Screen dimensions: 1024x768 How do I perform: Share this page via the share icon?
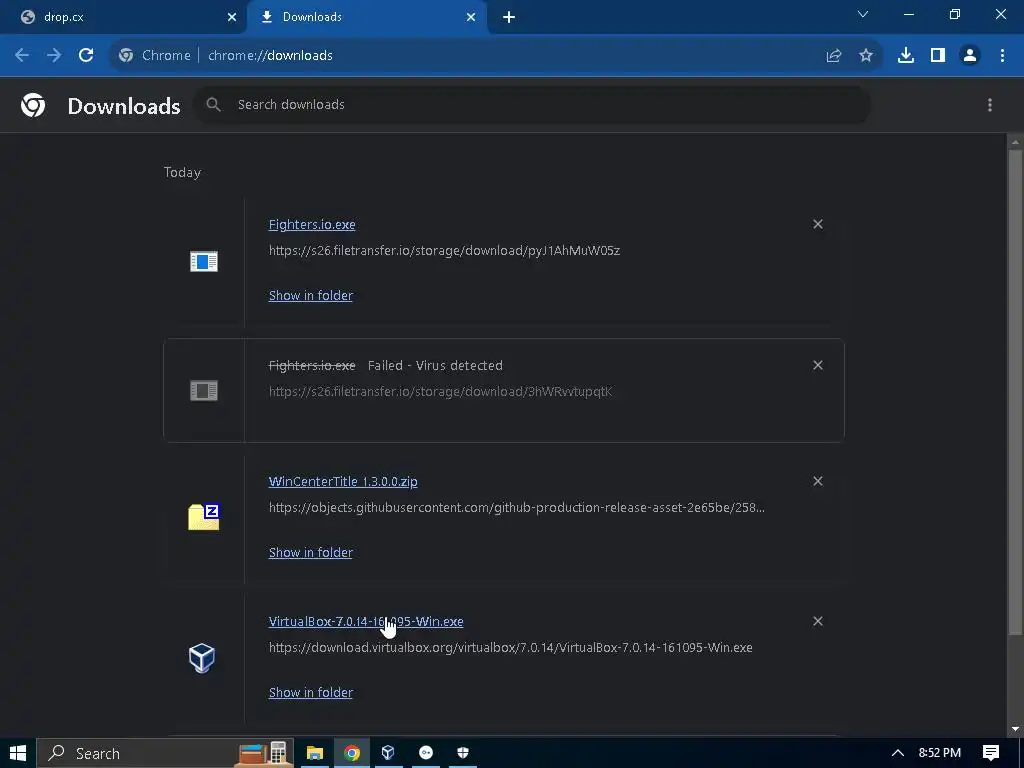coord(834,56)
